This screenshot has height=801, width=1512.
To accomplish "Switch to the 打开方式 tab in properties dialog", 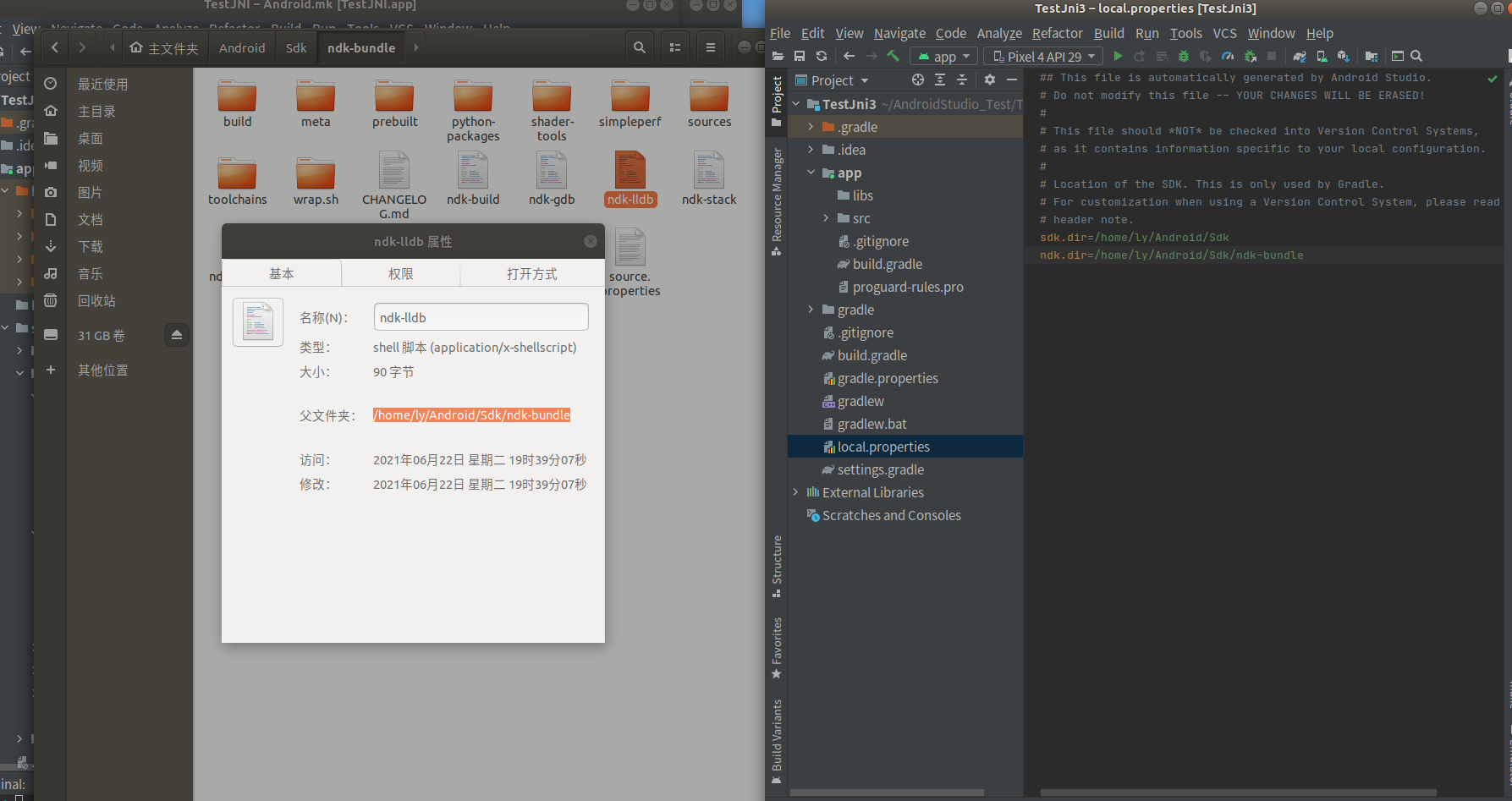I will 532,273.
